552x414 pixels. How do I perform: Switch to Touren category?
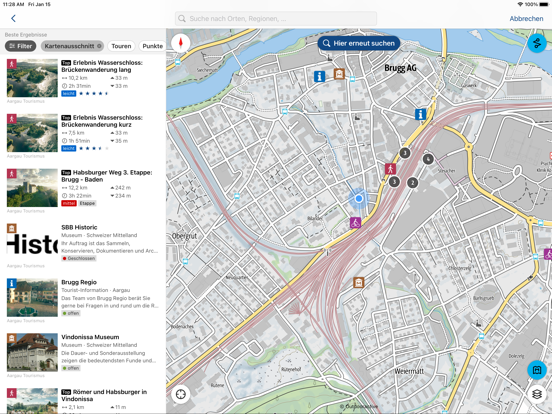[x=121, y=46]
